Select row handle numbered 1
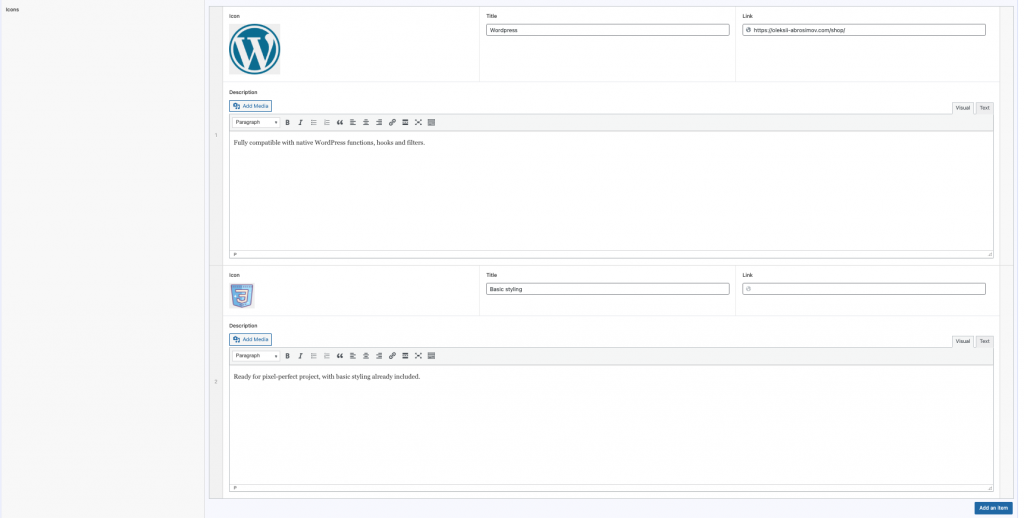This screenshot has height=518, width=1024. [x=216, y=135]
